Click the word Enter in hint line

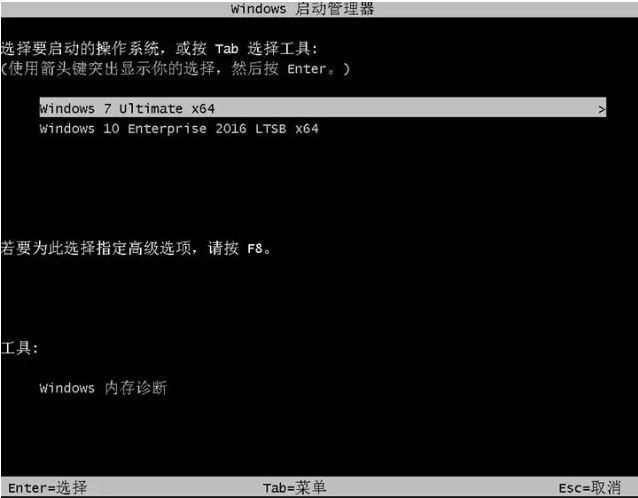307,69
